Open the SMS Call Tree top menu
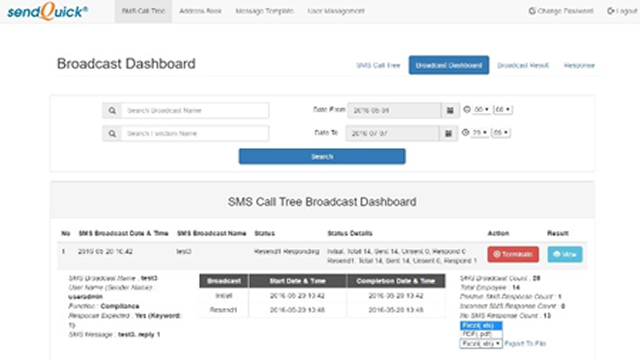 [x=143, y=11]
